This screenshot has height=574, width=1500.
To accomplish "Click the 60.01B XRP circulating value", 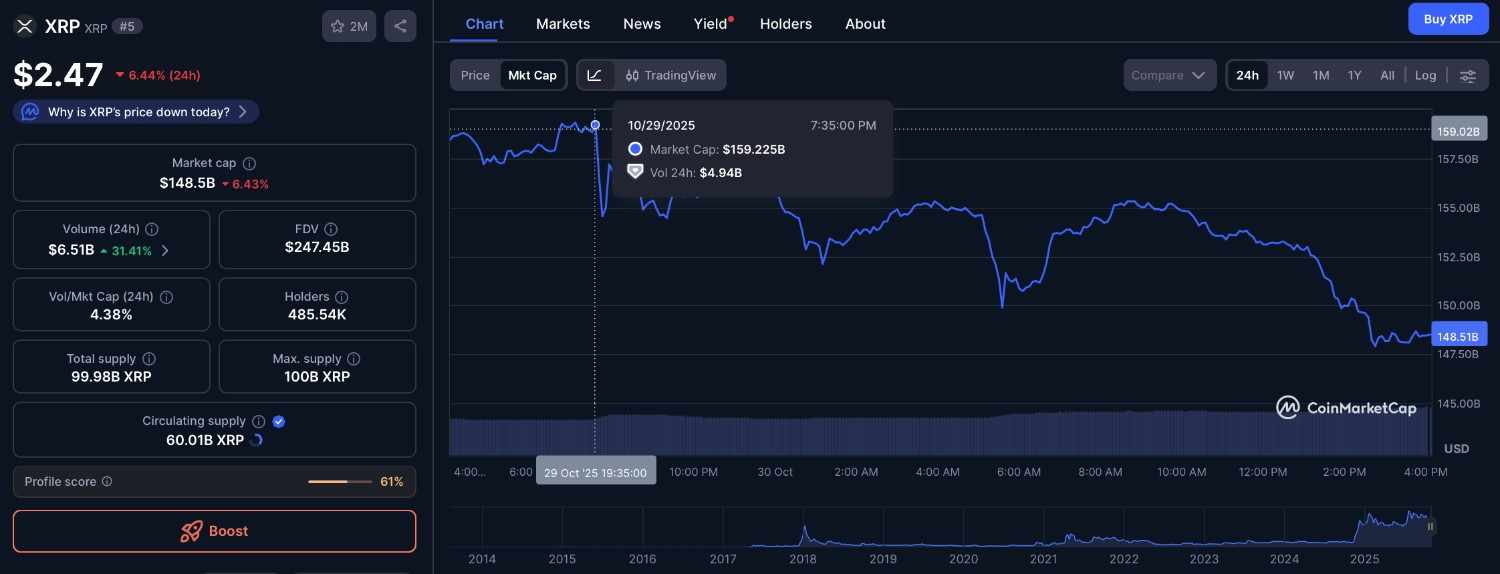I will (205, 440).
